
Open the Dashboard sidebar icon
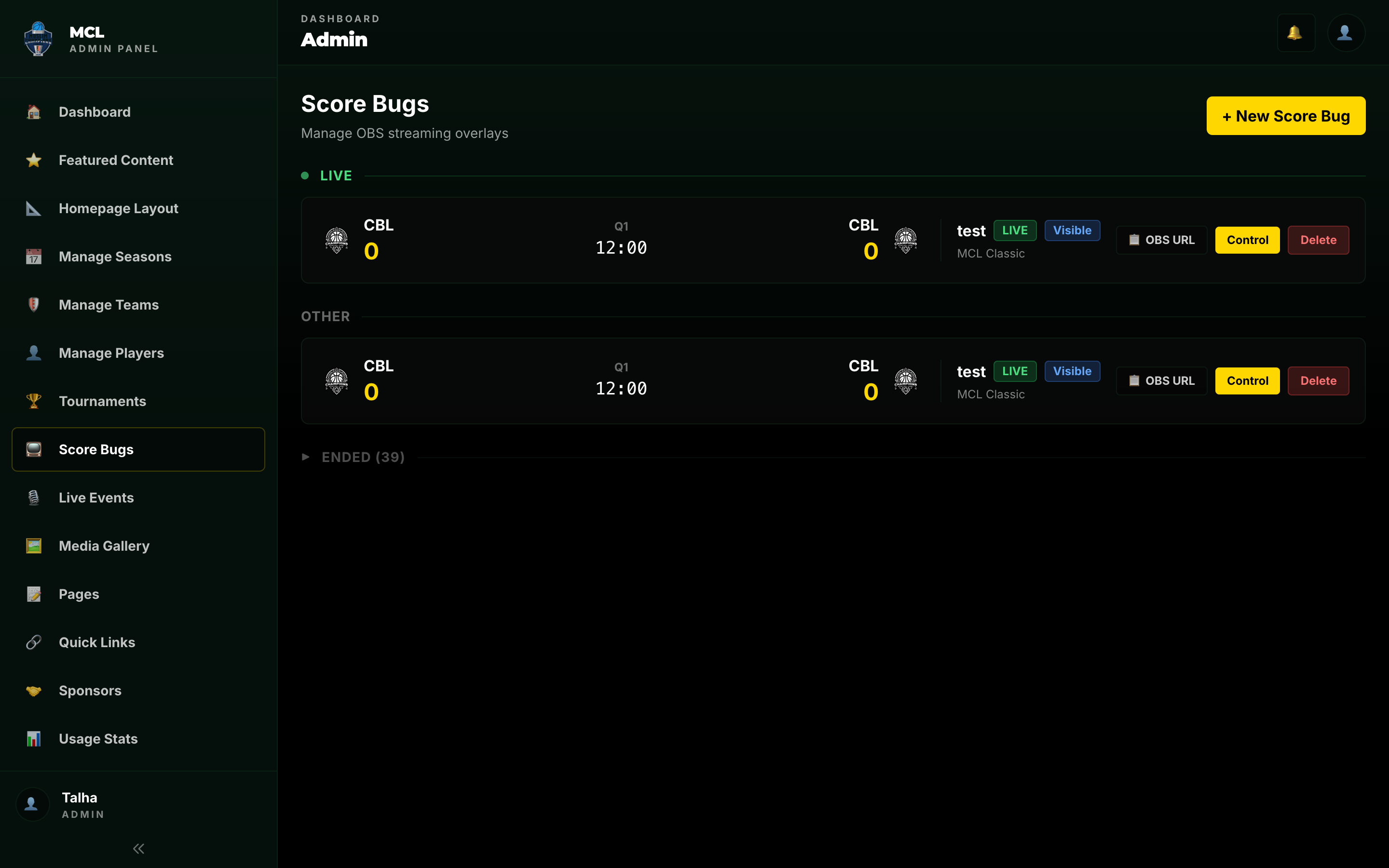coord(33,112)
